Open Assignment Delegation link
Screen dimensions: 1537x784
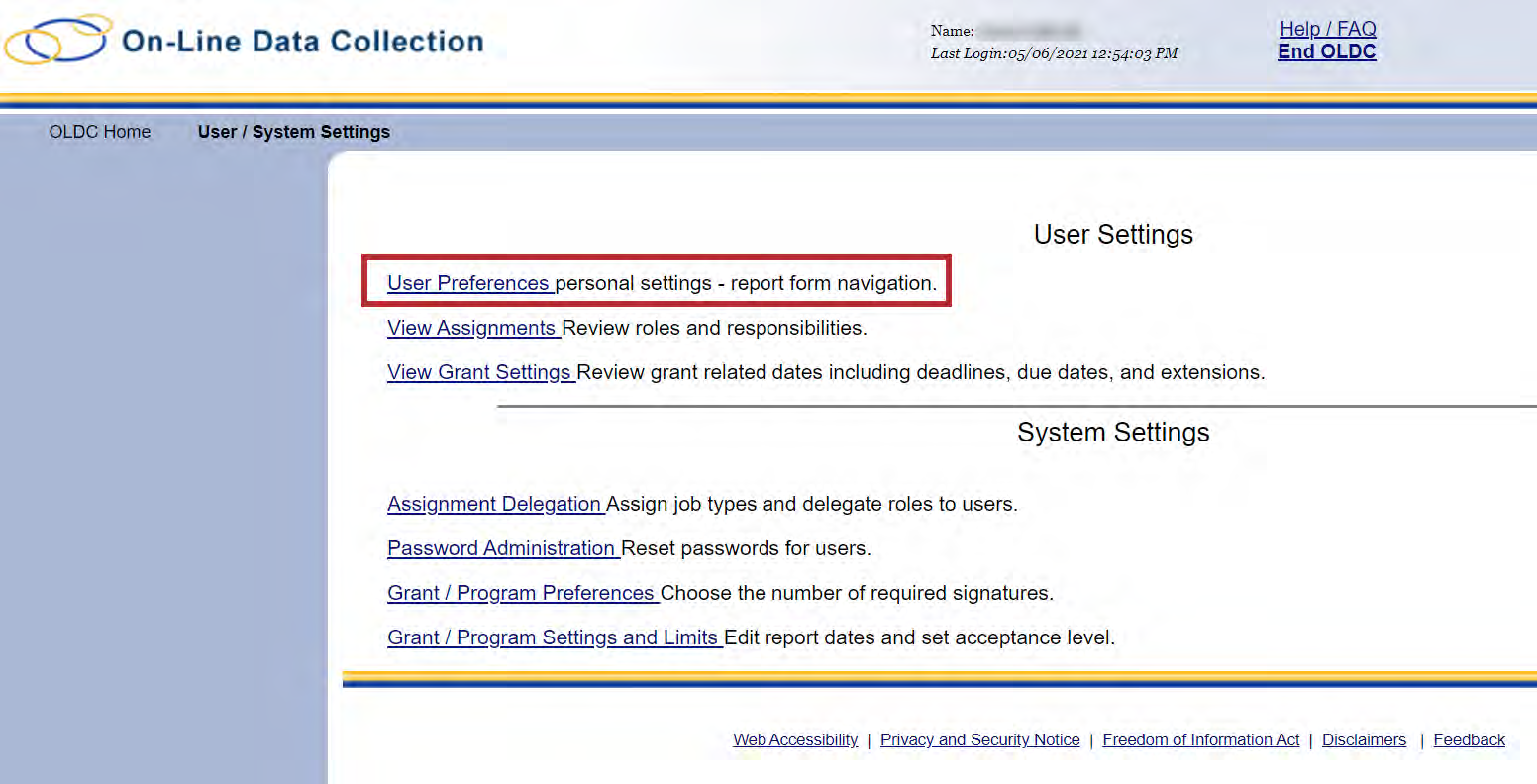coord(494,504)
